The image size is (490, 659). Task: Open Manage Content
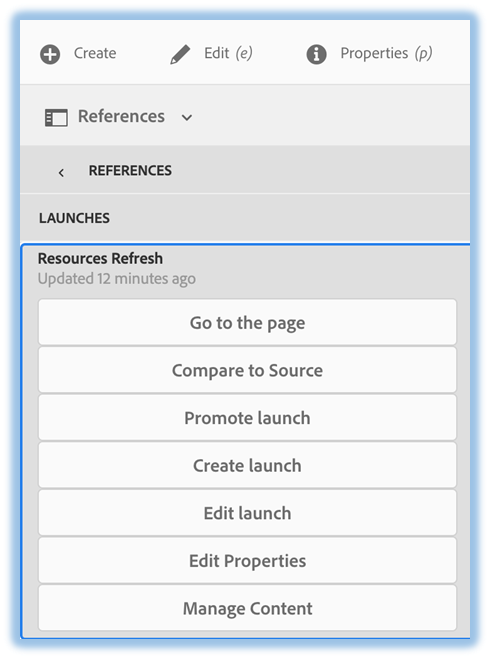(247, 608)
